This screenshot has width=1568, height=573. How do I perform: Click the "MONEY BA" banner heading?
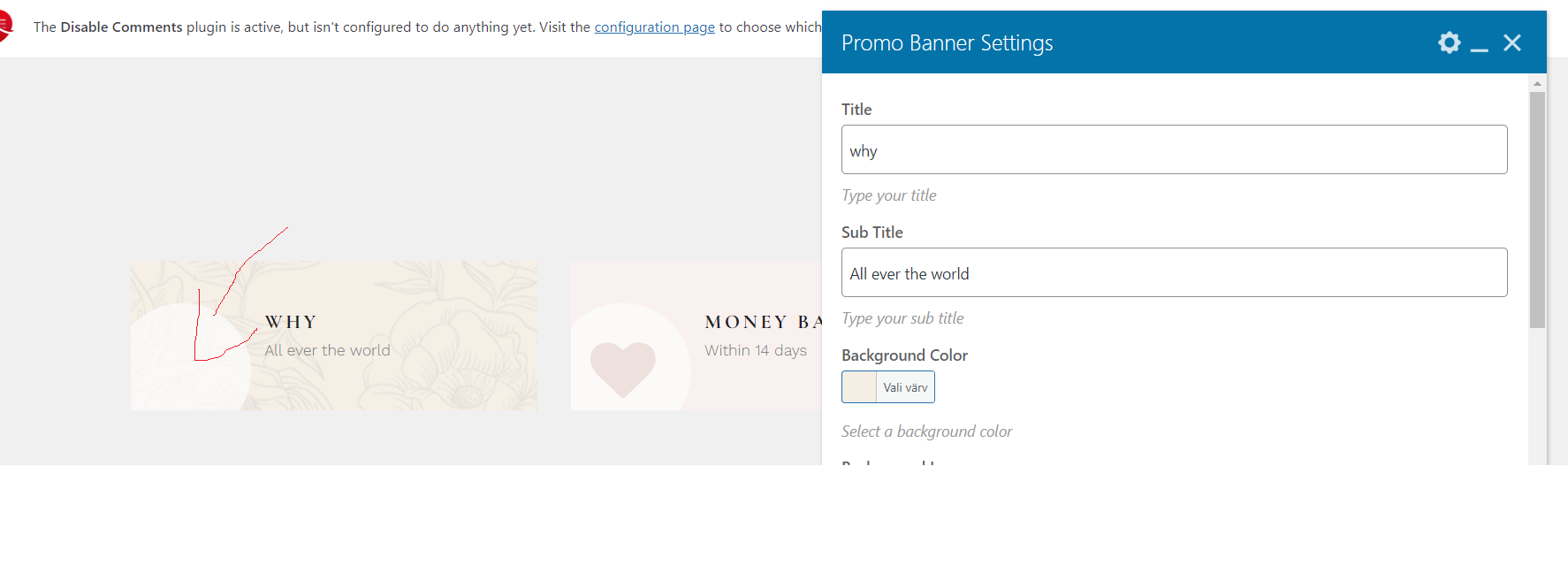[763, 322]
